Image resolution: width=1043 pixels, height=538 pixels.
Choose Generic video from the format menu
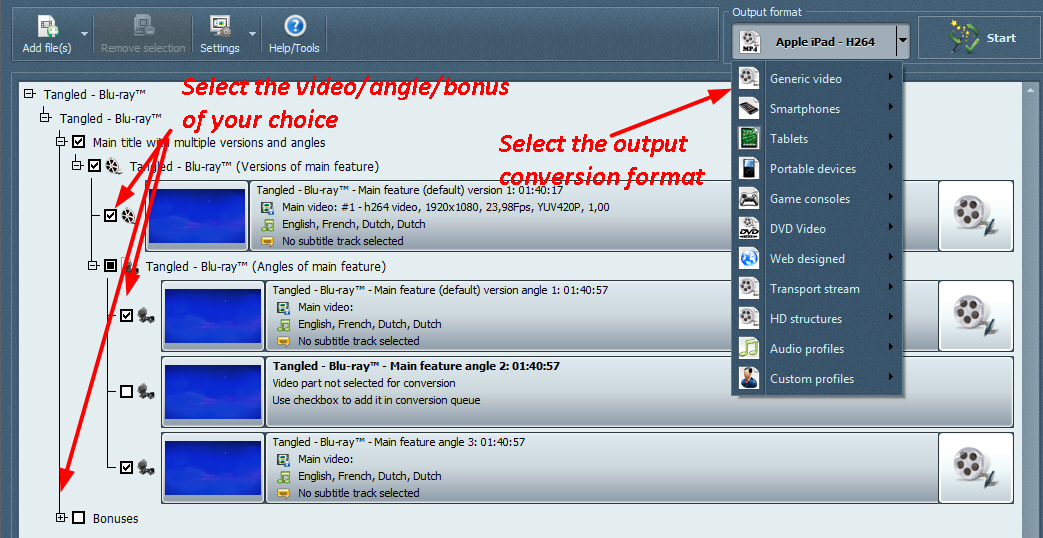point(817,78)
